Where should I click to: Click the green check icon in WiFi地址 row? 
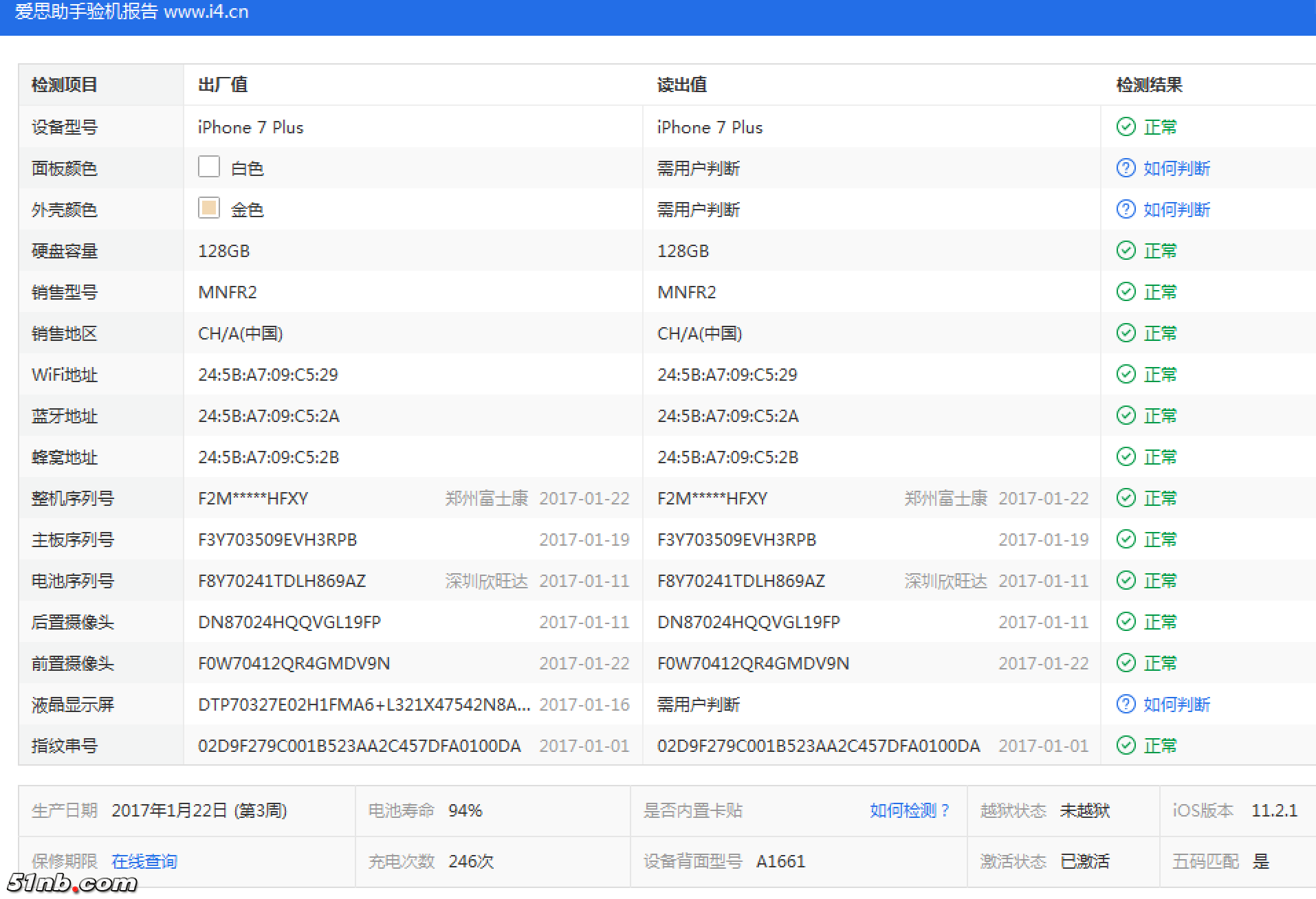pyautogui.click(x=1126, y=374)
